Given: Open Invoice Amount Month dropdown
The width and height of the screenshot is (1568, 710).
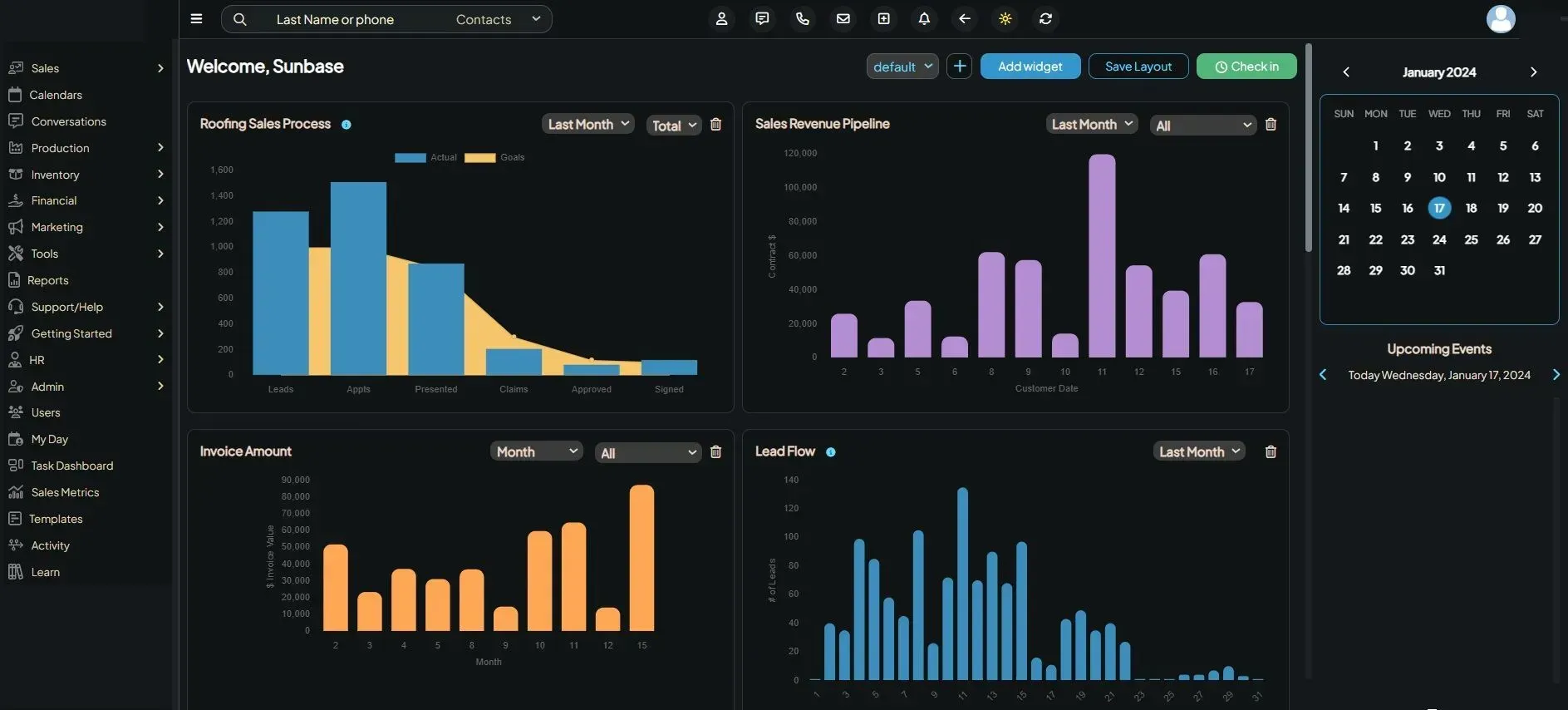Looking at the screenshot, I should tap(537, 452).
